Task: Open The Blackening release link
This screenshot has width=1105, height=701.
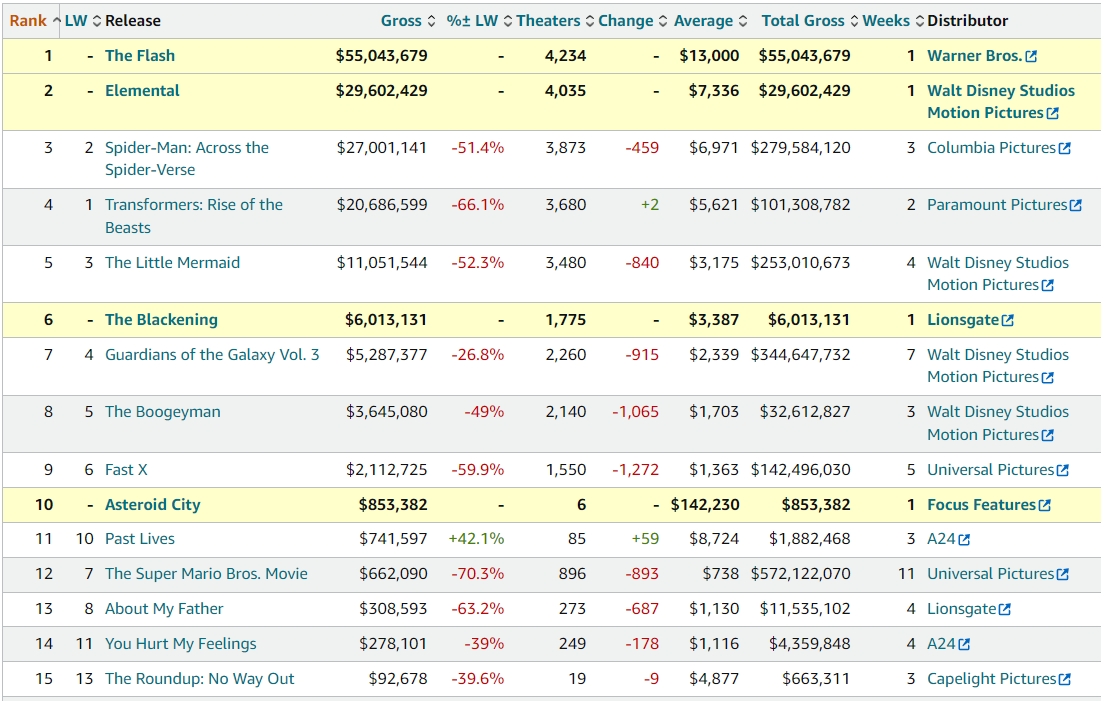Action: (x=161, y=320)
